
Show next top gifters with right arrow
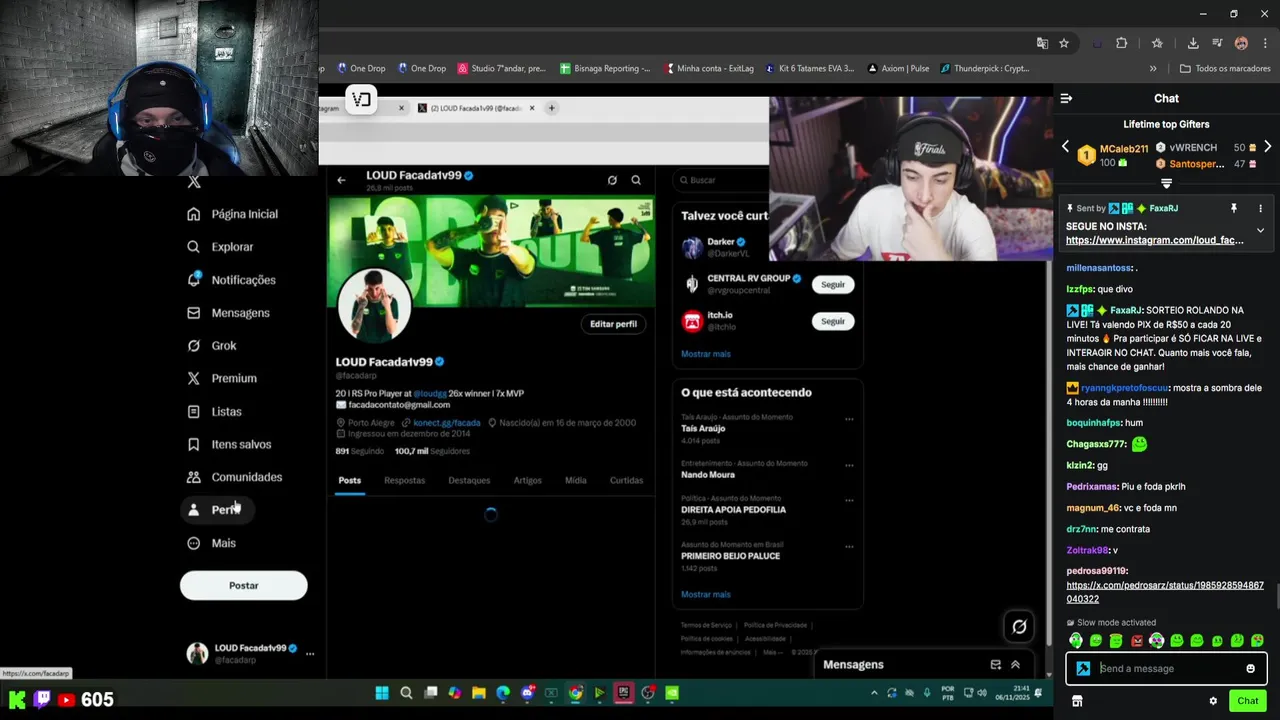click(1267, 147)
